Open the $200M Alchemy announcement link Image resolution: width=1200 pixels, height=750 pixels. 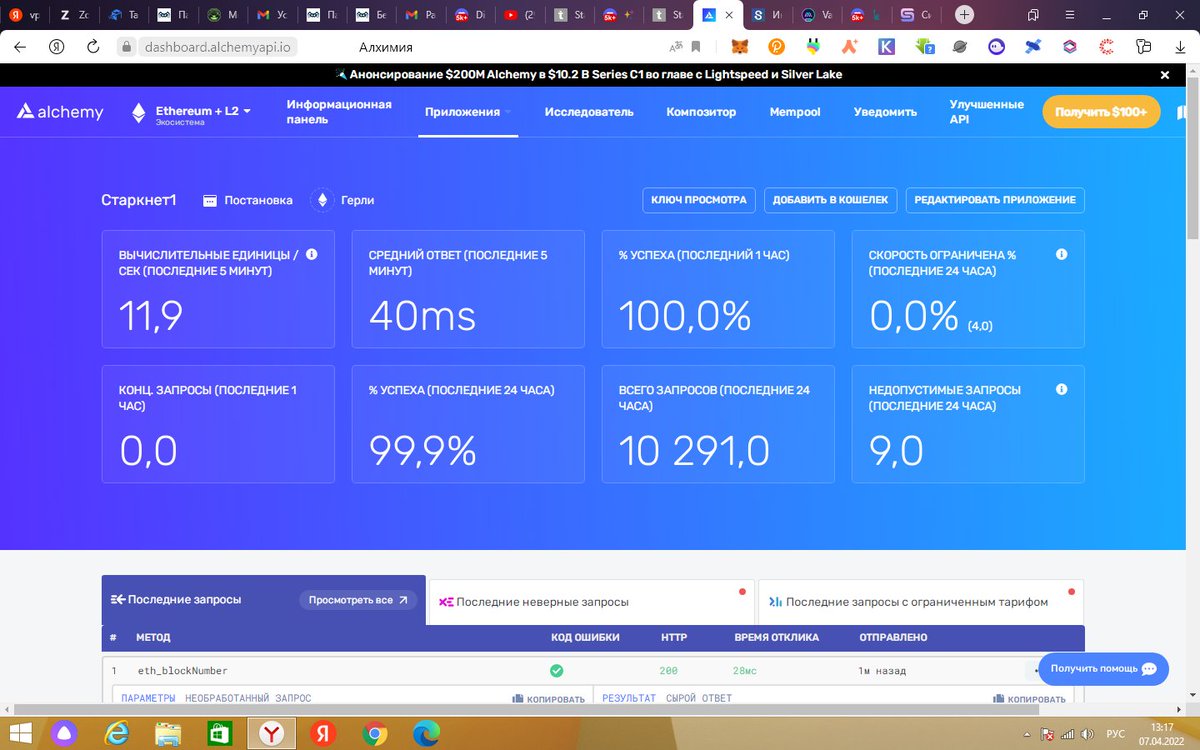590,75
